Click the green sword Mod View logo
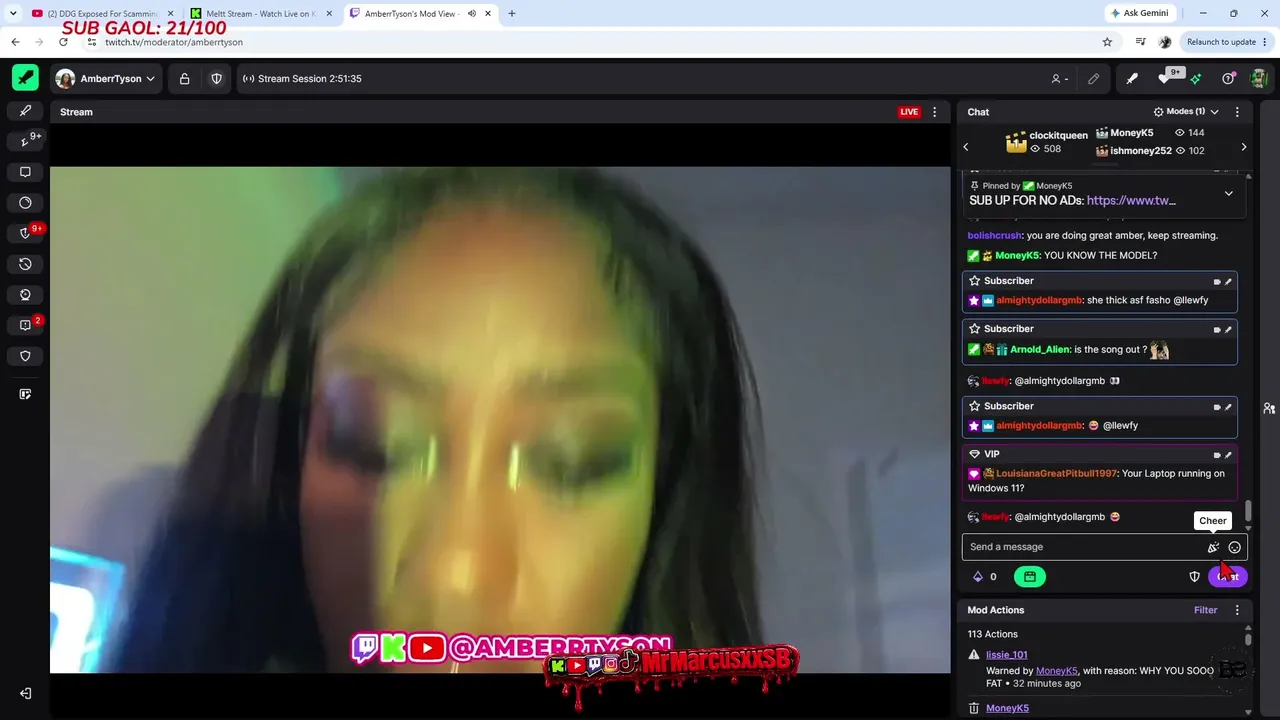 pyautogui.click(x=25, y=78)
